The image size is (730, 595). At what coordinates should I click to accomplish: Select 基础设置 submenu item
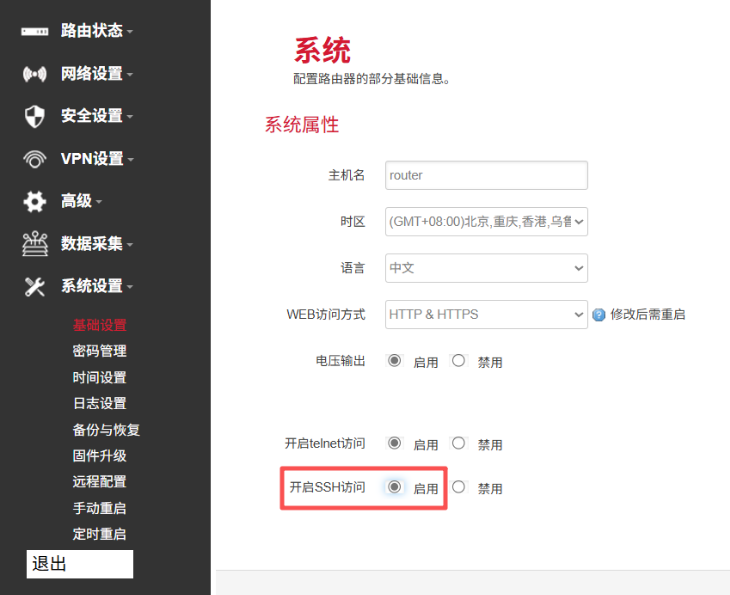click(x=100, y=325)
